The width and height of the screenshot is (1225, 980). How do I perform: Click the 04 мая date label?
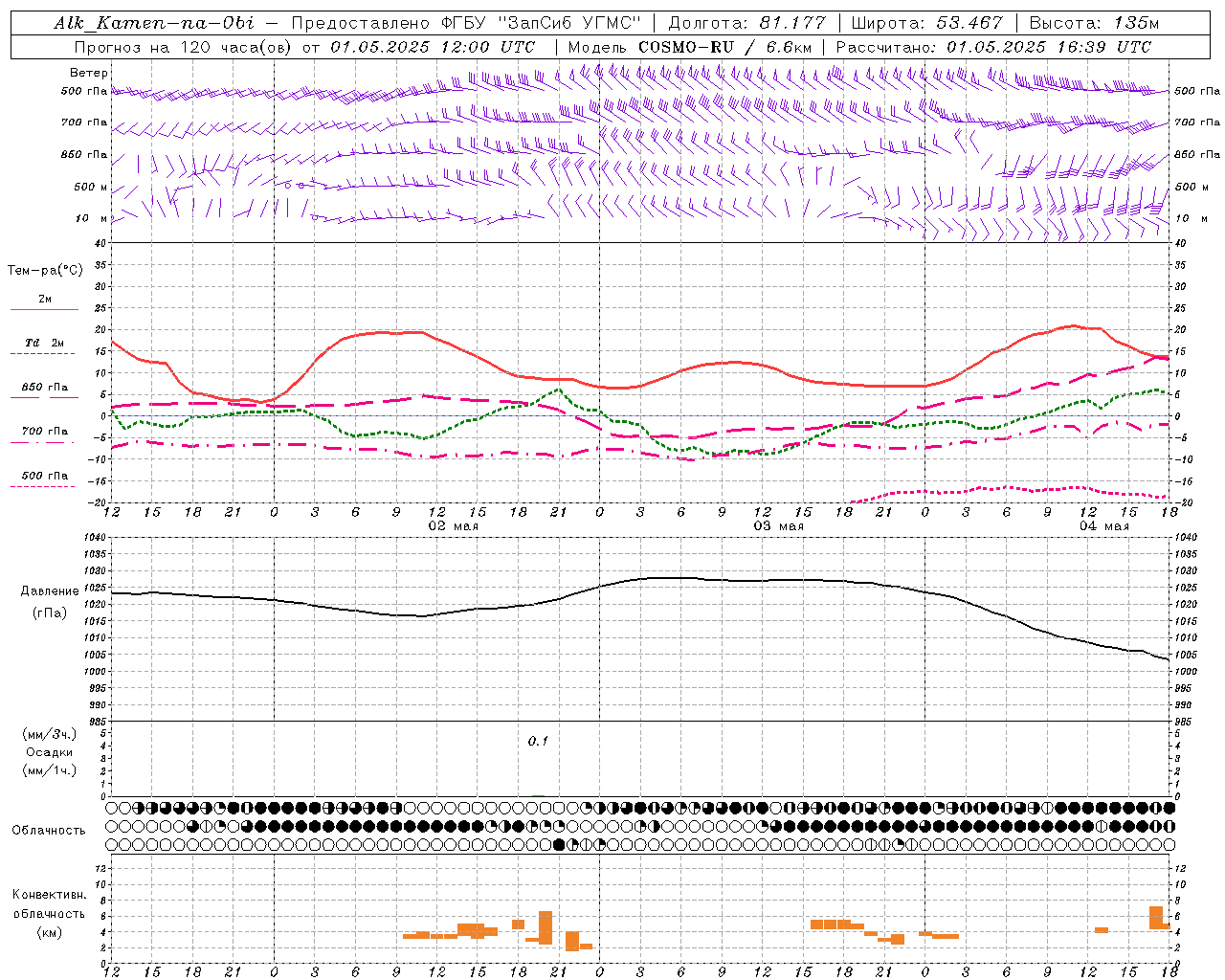(x=1103, y=526)
